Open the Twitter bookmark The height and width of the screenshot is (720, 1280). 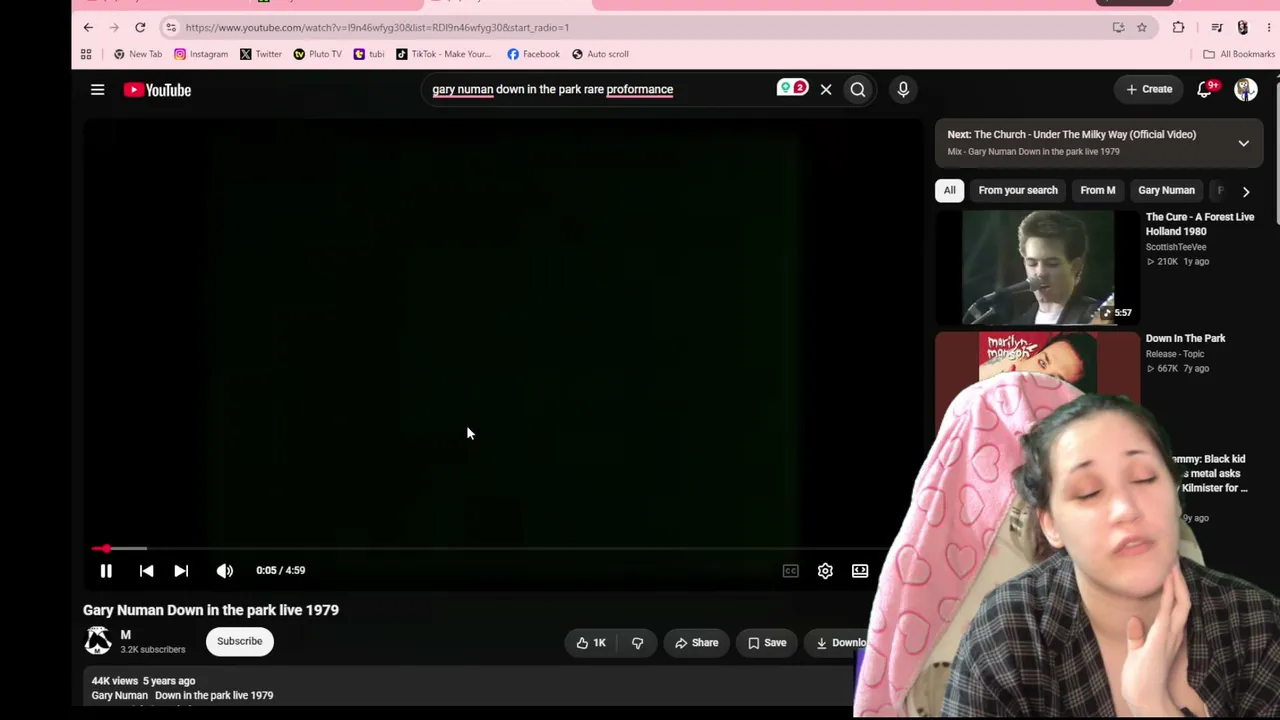(x=261, y=54)
